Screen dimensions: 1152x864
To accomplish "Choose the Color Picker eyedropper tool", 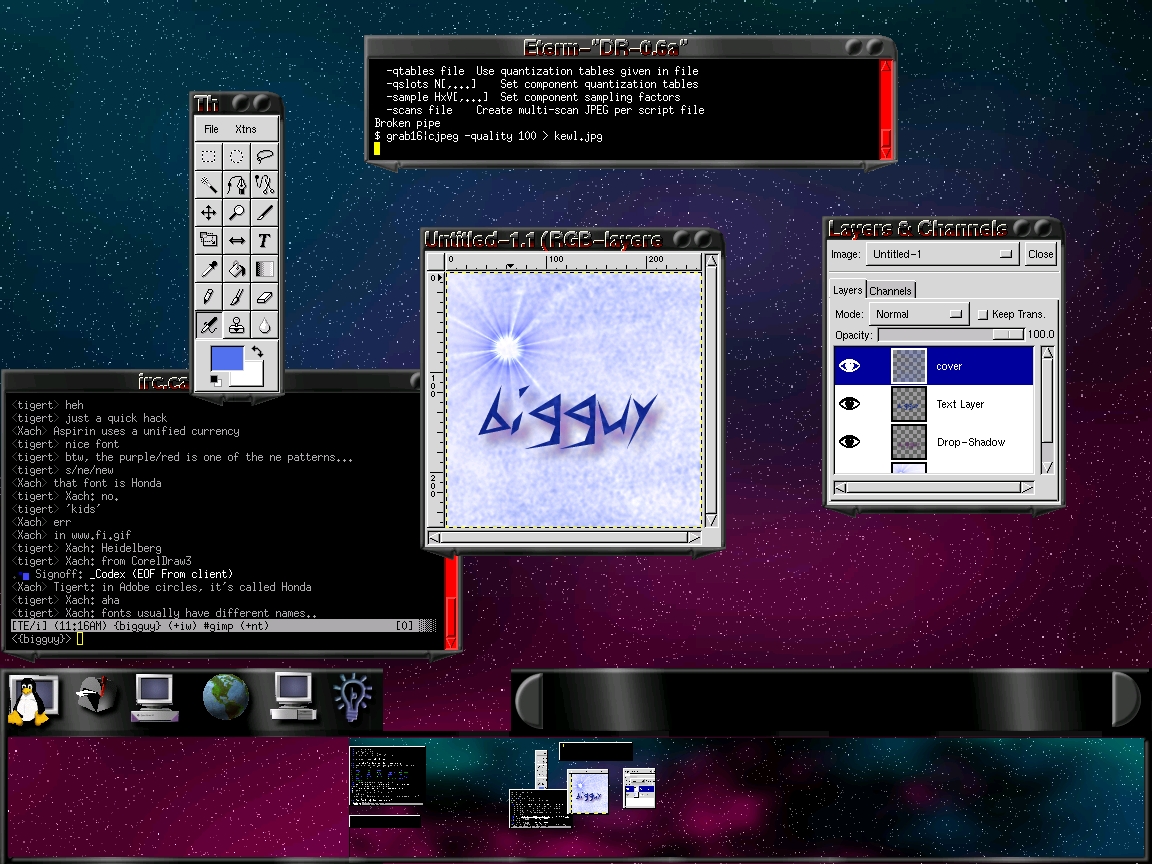I will tap(208, 269).
